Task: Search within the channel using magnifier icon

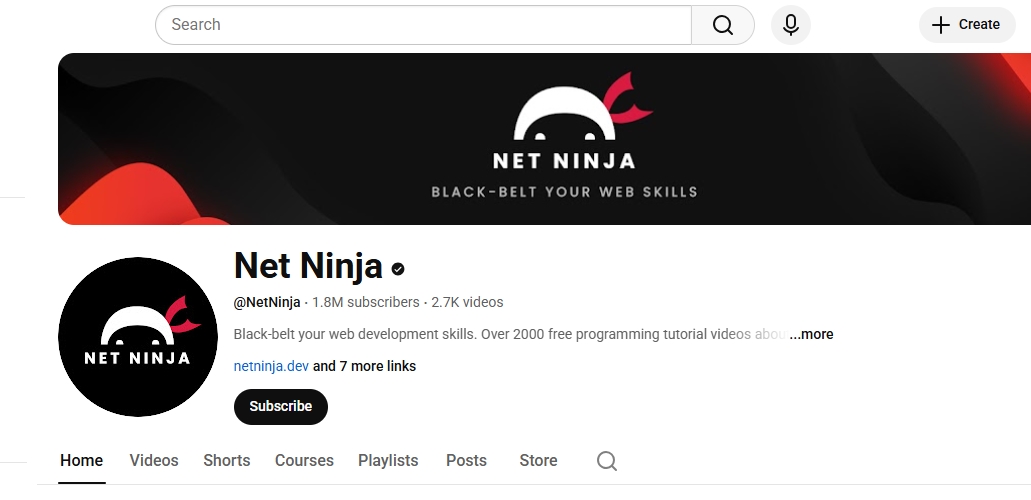Action: (607, 461)
